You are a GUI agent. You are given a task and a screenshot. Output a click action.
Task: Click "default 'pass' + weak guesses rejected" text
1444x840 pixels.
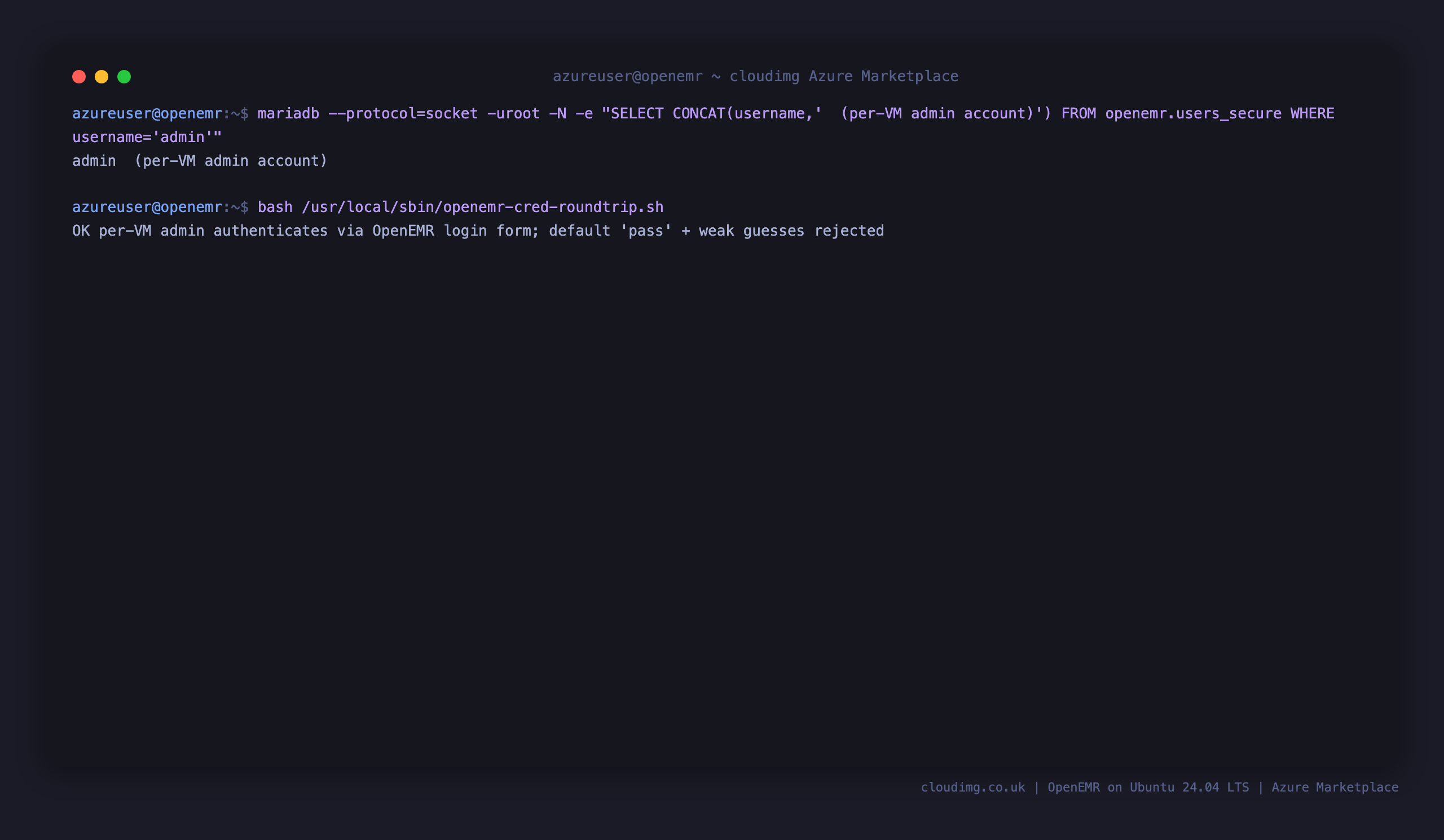(716, 231)
